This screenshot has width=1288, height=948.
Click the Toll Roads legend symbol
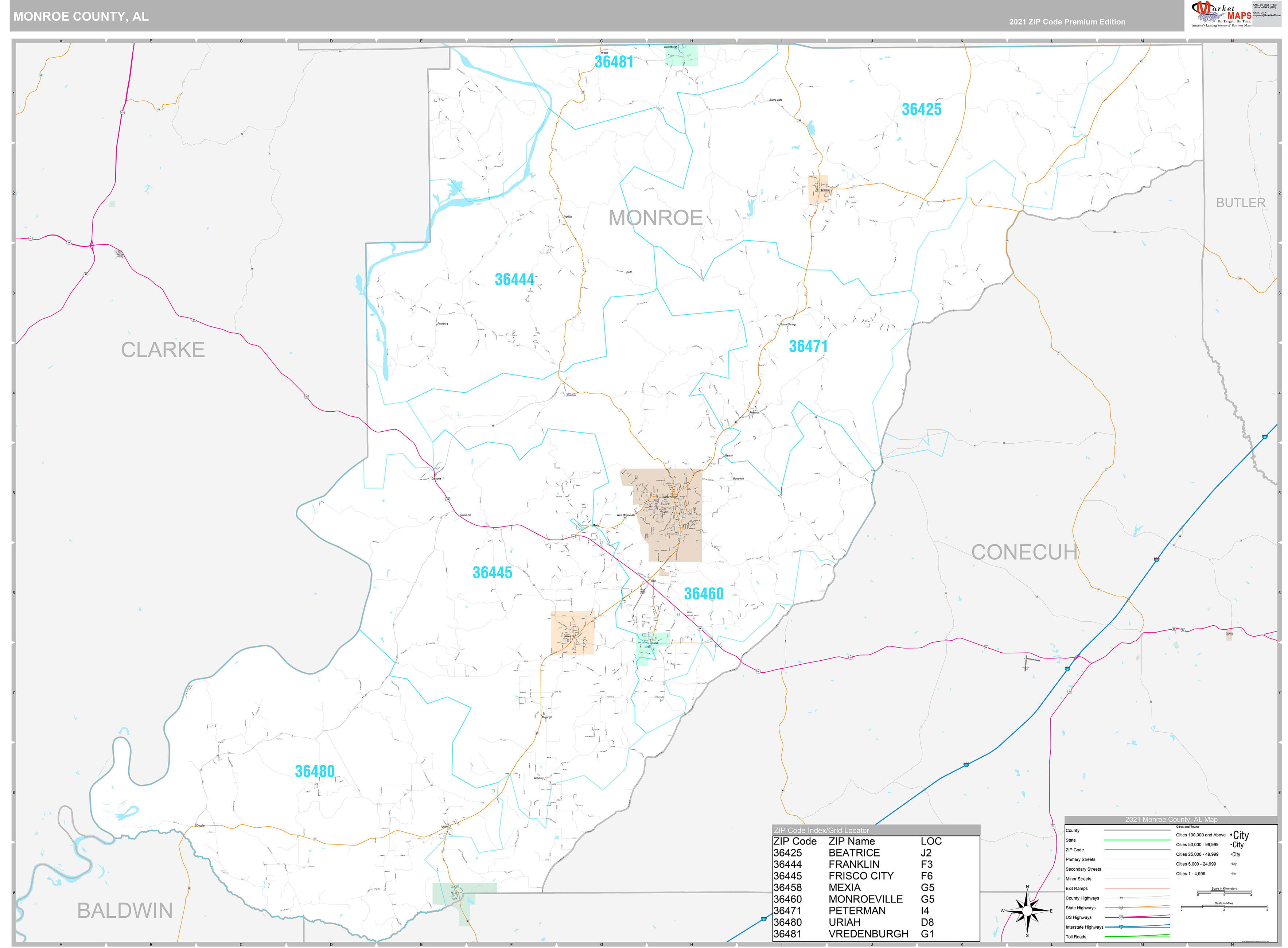point(1137,937)
